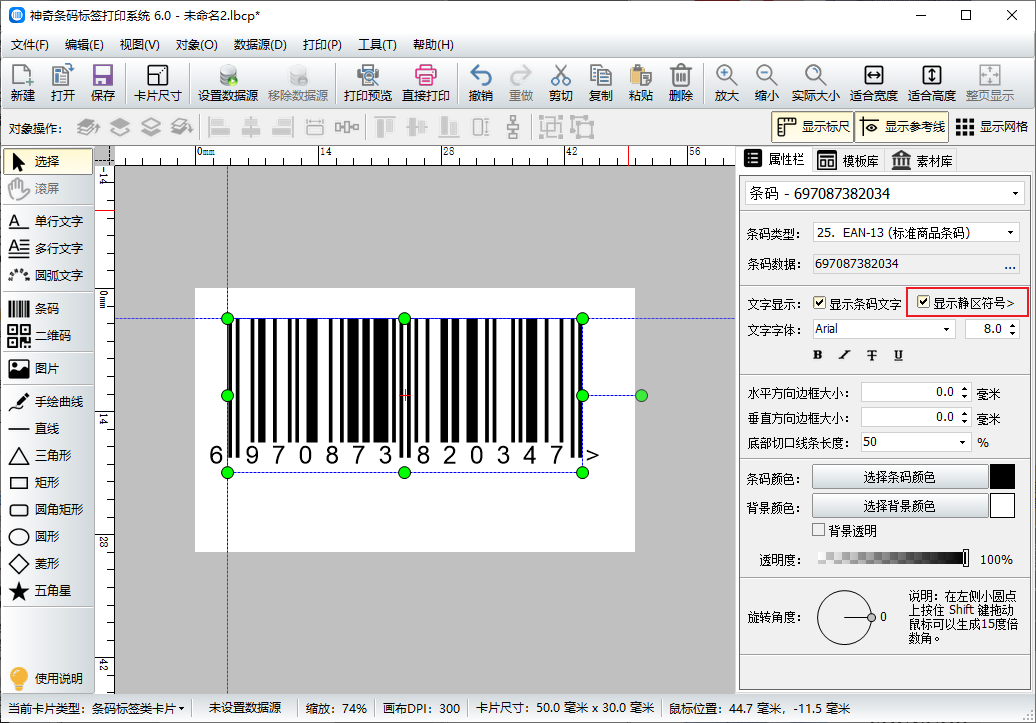This screenshot has width=1036, height=723.
Task: Select the 条码 barcode tool
Action: (x=47, y=309)
